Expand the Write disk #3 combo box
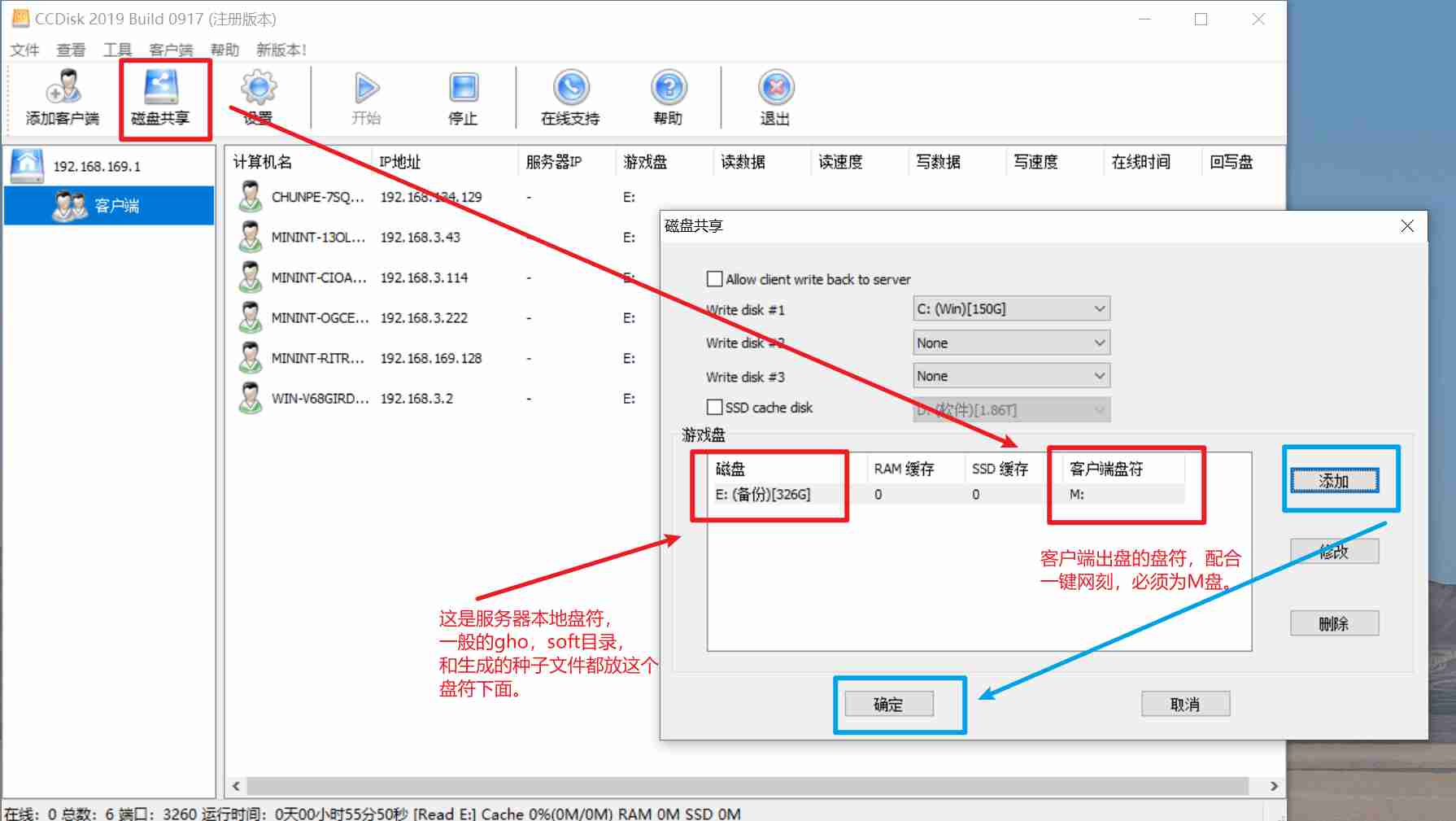This screenshot has height=821, width=1456. pos(1011,377)
